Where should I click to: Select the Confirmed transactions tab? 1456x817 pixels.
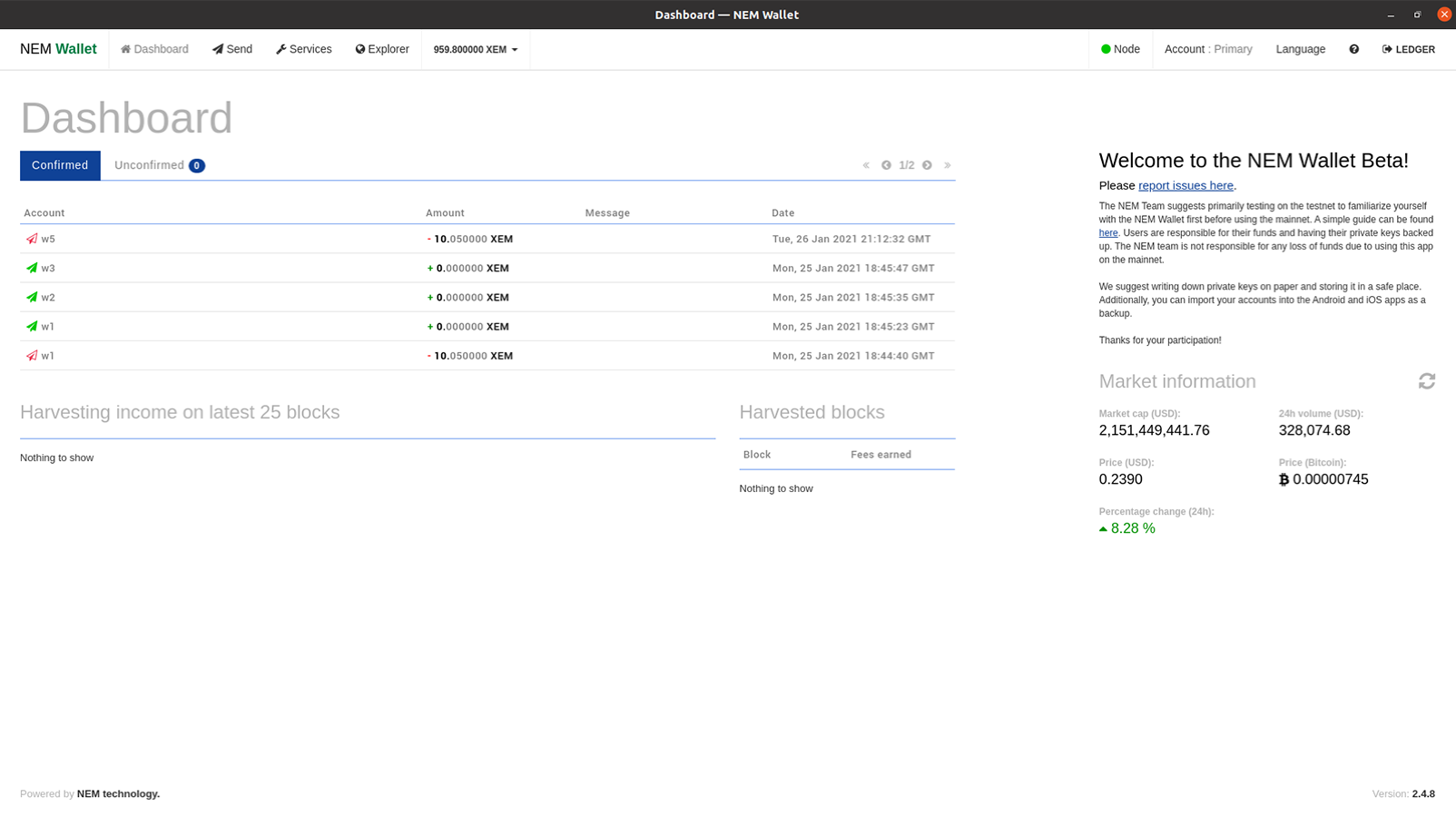60,165
